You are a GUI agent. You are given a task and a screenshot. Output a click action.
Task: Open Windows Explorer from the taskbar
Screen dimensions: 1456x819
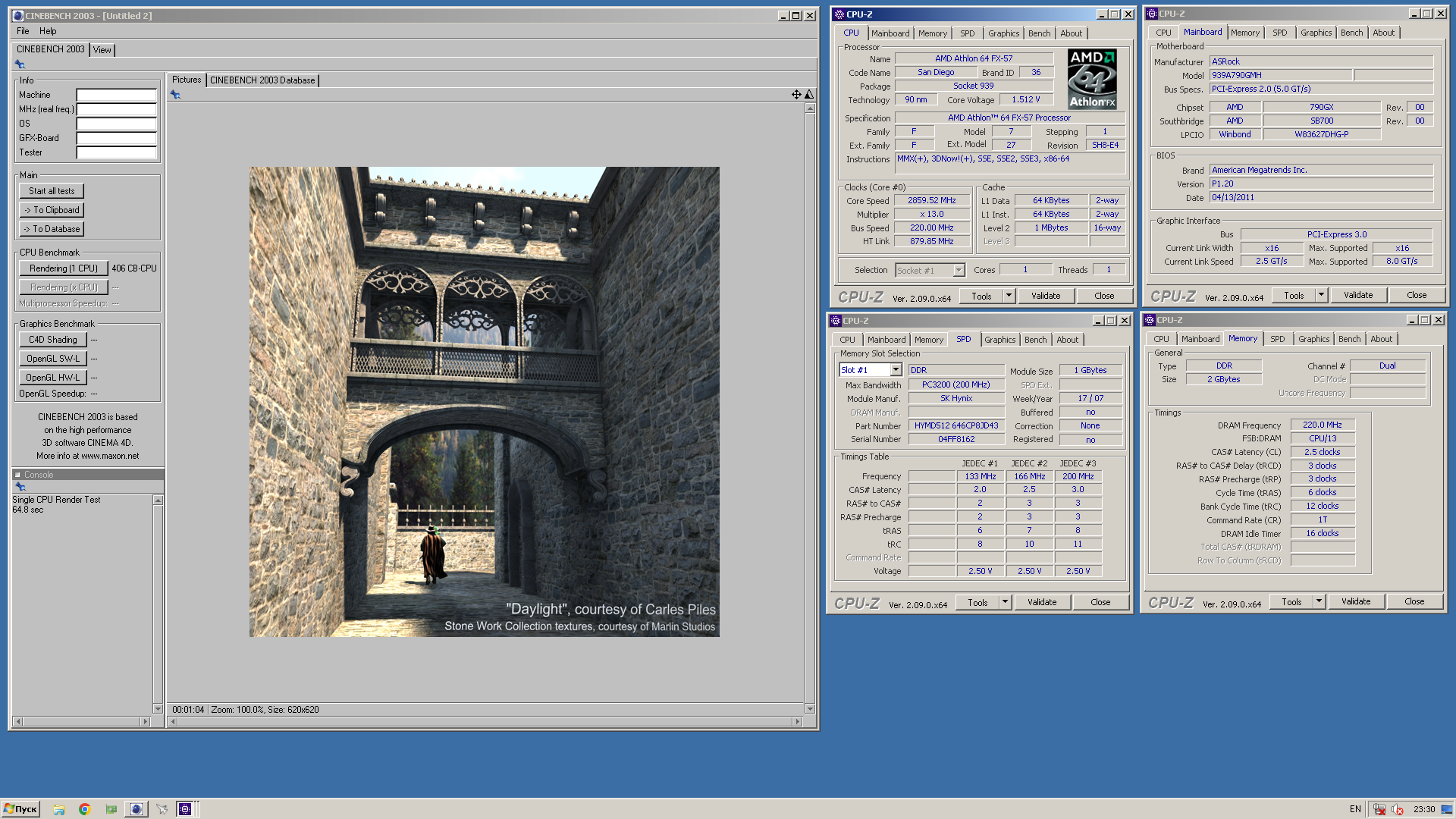59,809
